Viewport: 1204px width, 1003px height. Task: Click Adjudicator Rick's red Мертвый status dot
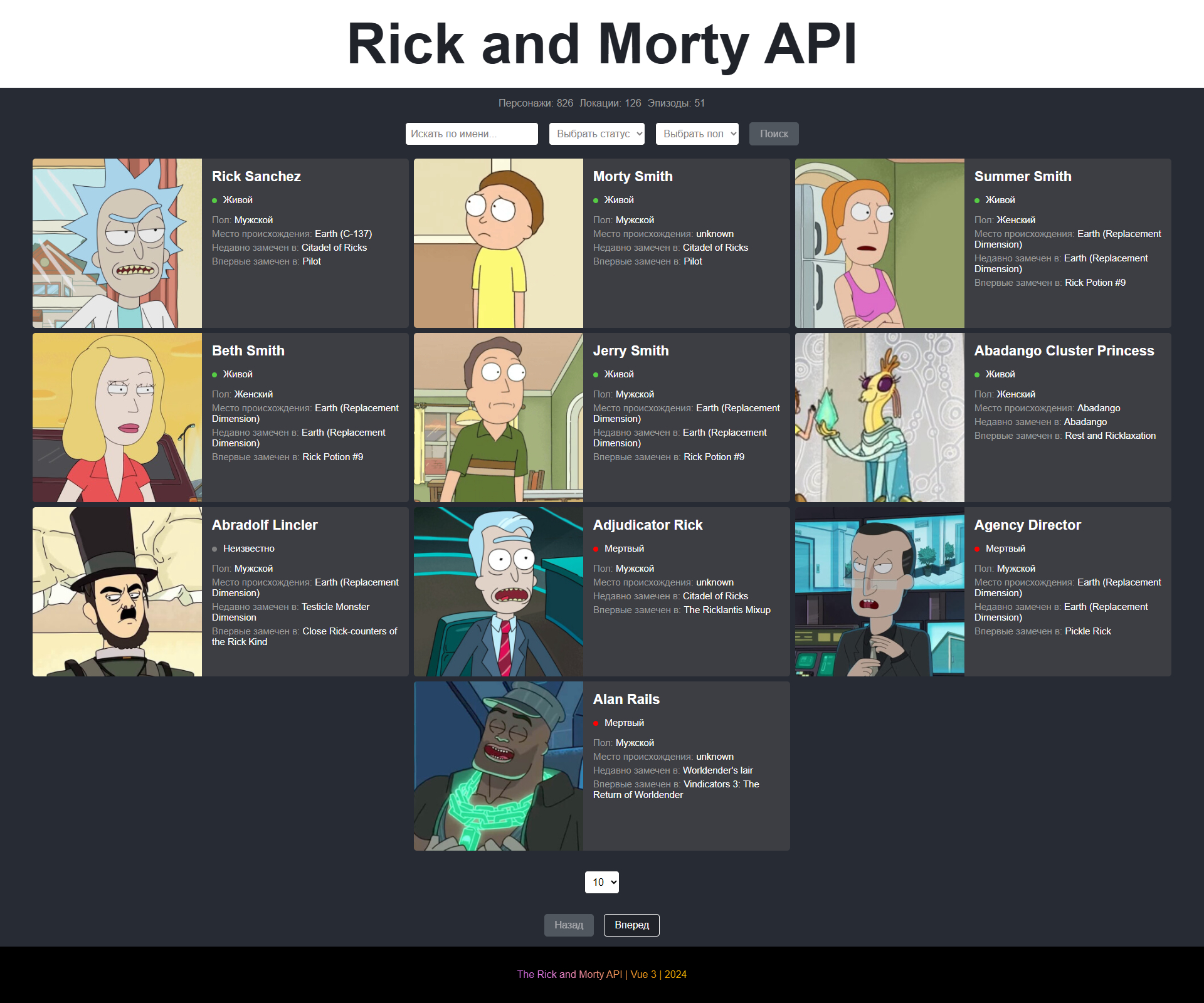(x=596, y=549)
